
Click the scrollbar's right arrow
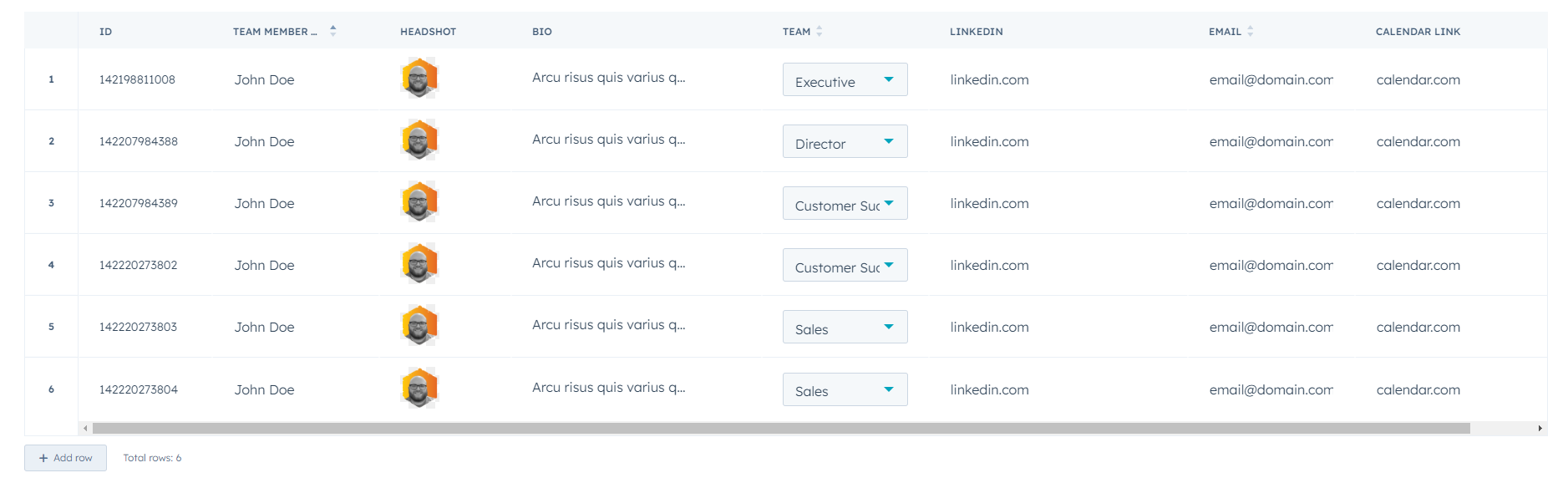pos(1540,428)
